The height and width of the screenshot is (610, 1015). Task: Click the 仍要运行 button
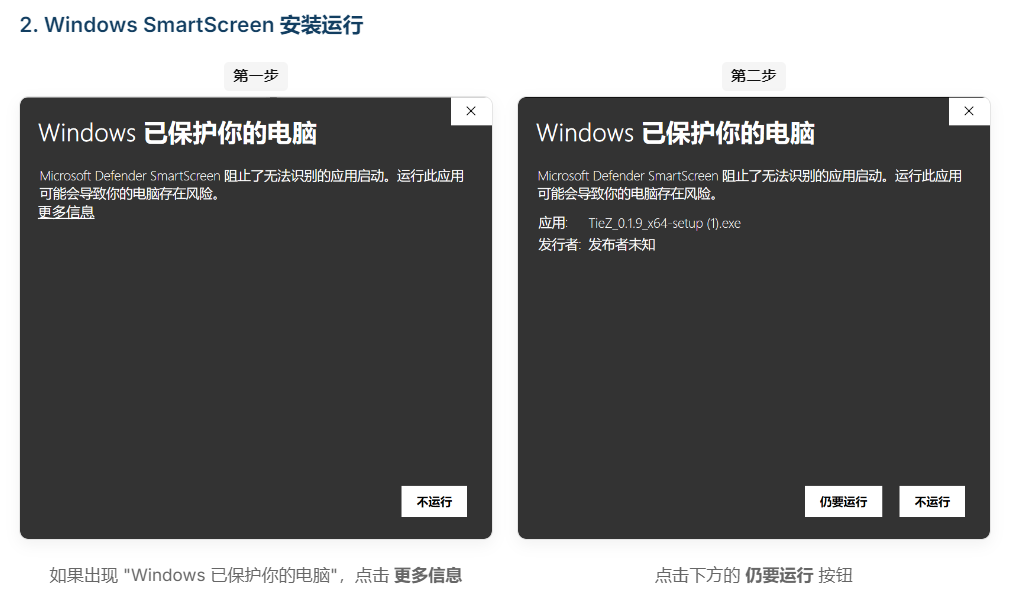point(843,501)
